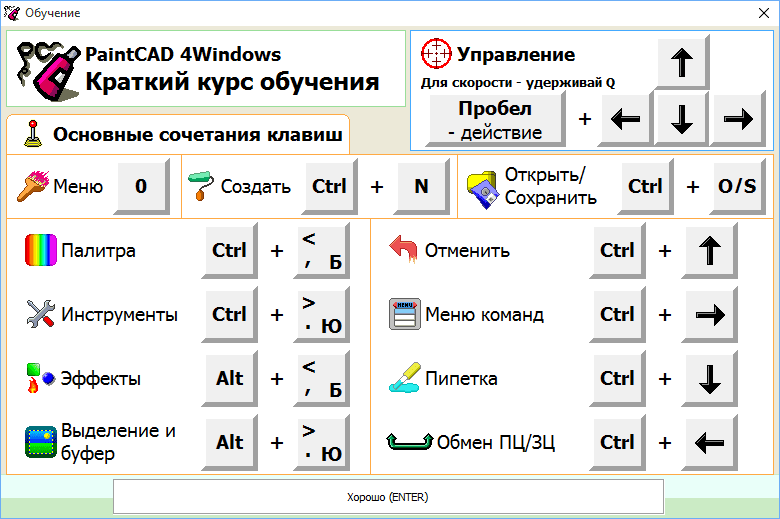Viewport: 780px width, 519px height.
Task: Click the N key beside Создать
Action: pos(421,186)
